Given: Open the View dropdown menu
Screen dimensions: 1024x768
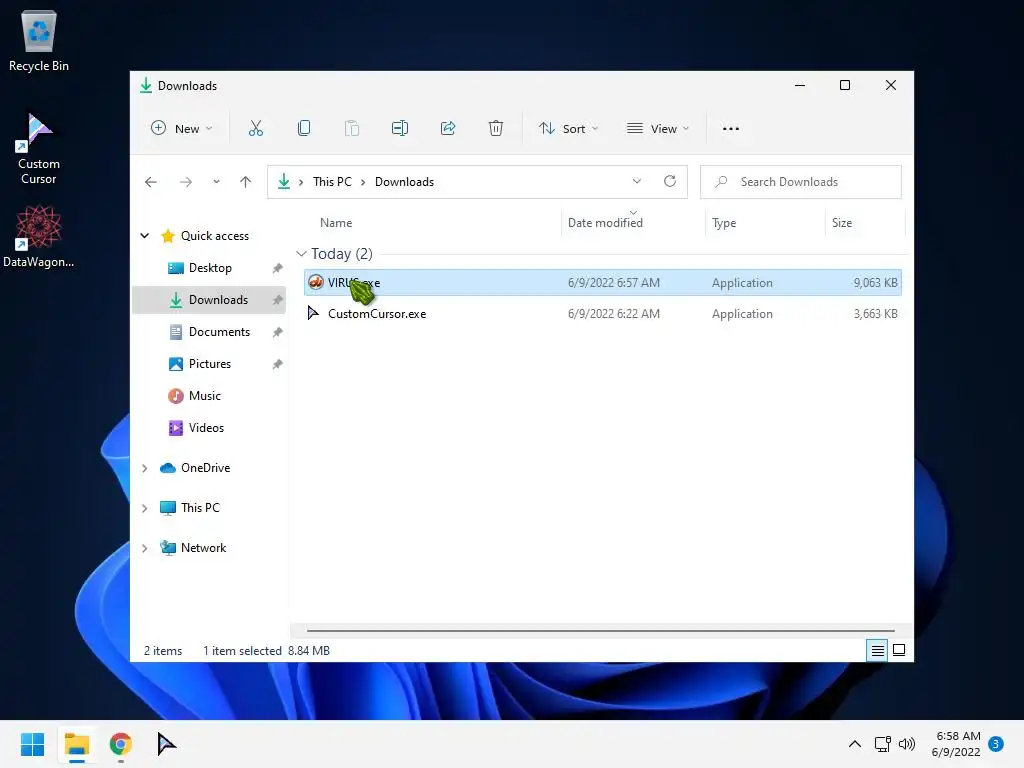Looking at the screenshot, I should [658, 129].
